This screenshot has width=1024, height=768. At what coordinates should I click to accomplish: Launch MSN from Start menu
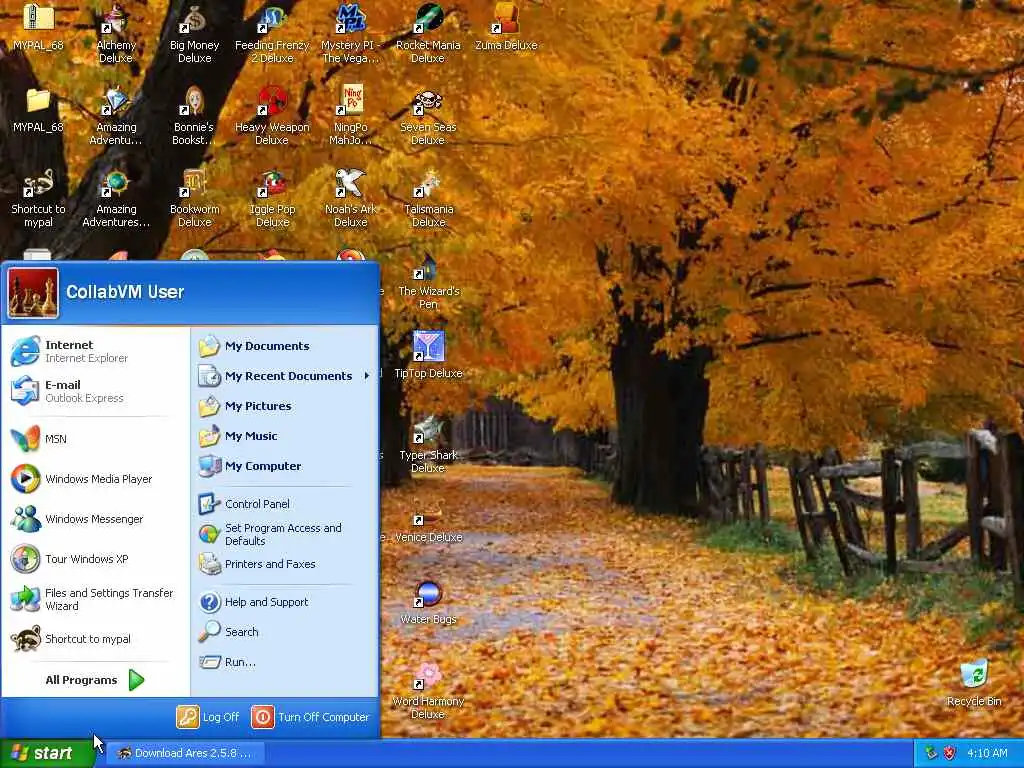tap(95, 439)
